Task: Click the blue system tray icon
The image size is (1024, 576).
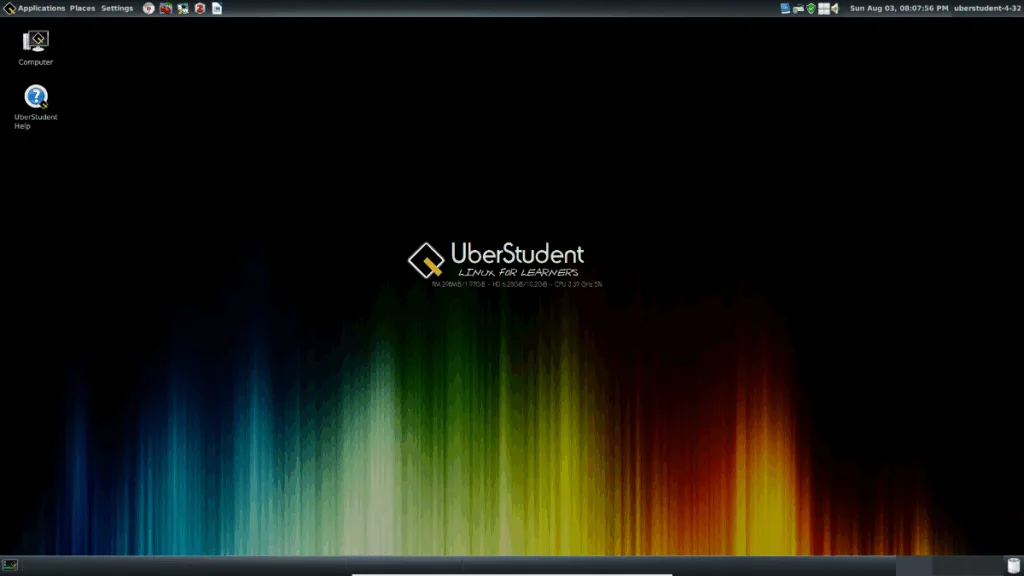Action: point(786,8)
